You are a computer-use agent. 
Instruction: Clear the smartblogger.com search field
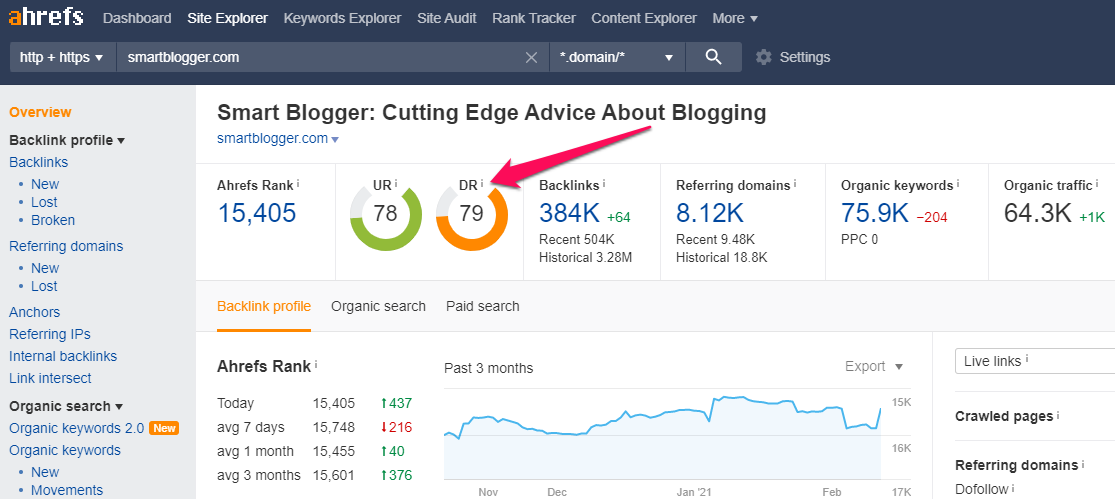point(531,58)
